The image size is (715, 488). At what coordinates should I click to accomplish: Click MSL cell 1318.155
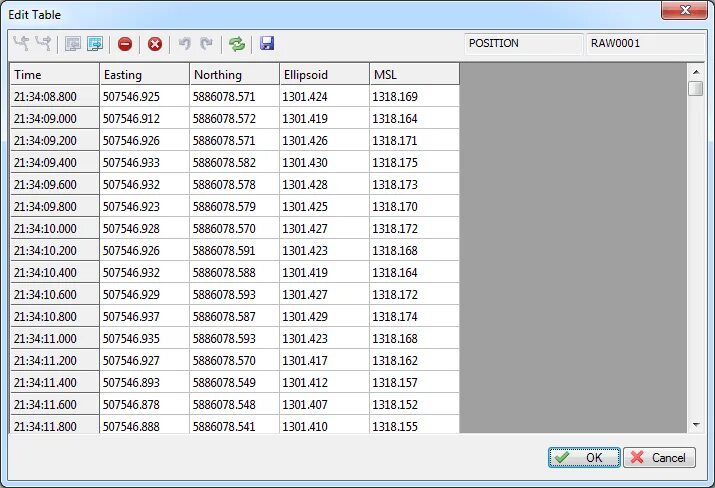(414, 425)
